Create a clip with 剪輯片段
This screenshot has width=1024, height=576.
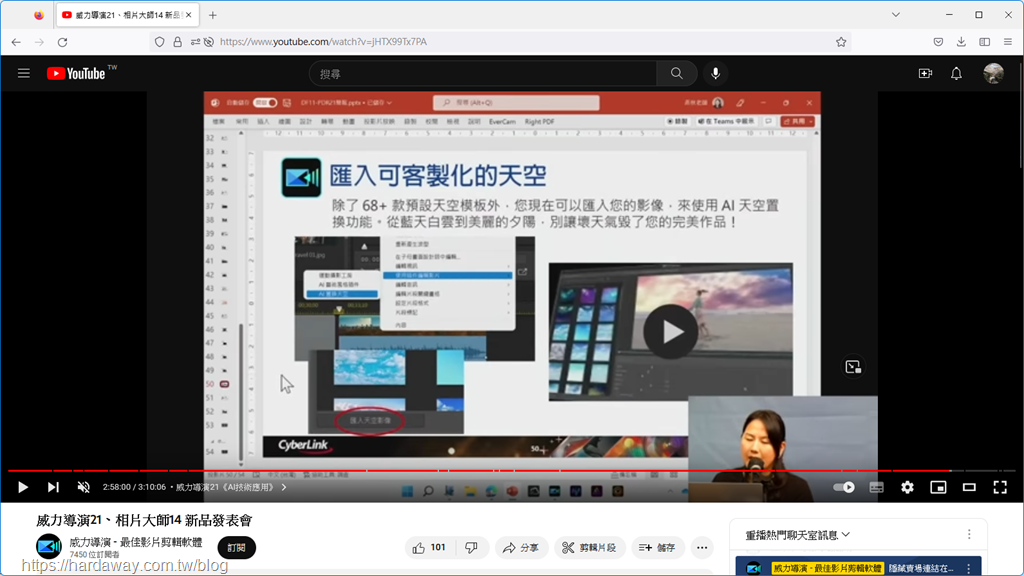coord(590,547)
